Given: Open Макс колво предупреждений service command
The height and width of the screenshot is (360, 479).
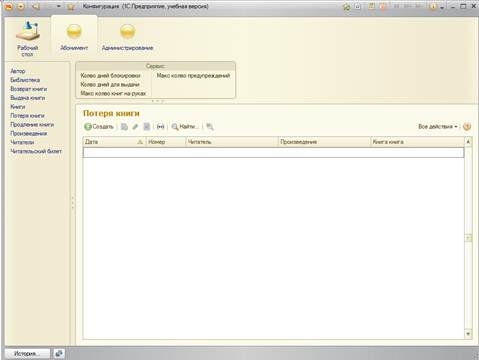Looking at the screenshot, I should coord(193,76).
